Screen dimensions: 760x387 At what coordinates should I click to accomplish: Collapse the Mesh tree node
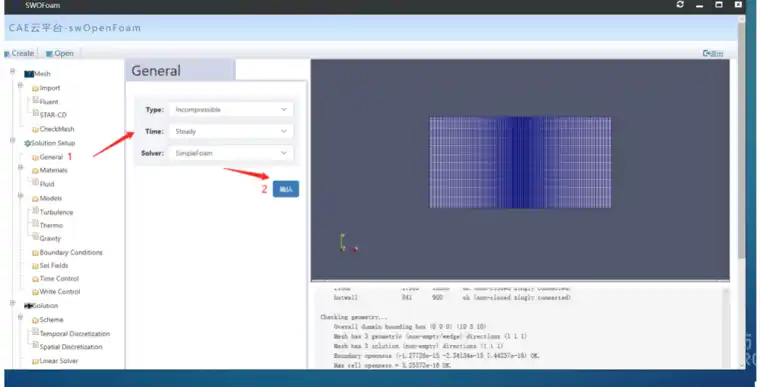(x=13, y=71)
